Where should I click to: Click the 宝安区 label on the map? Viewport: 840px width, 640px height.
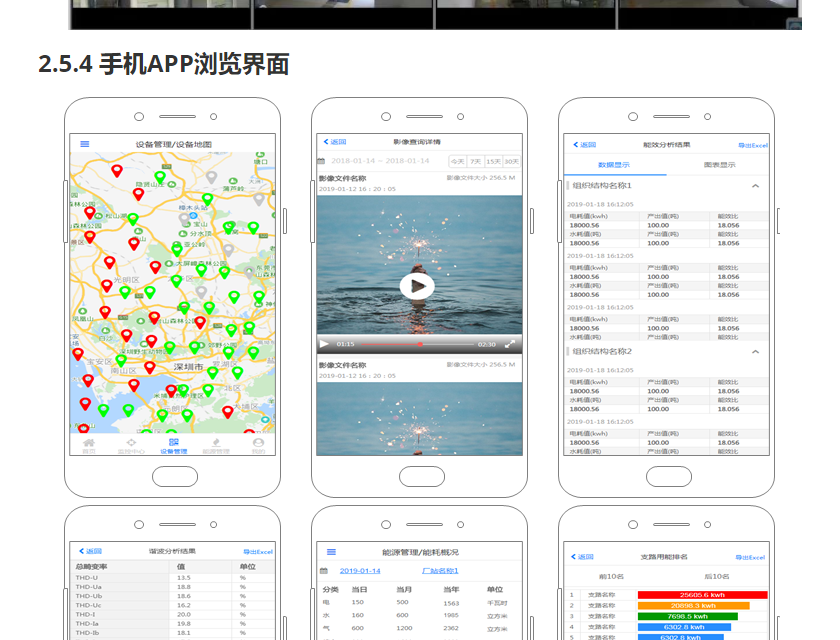point(100,362)
